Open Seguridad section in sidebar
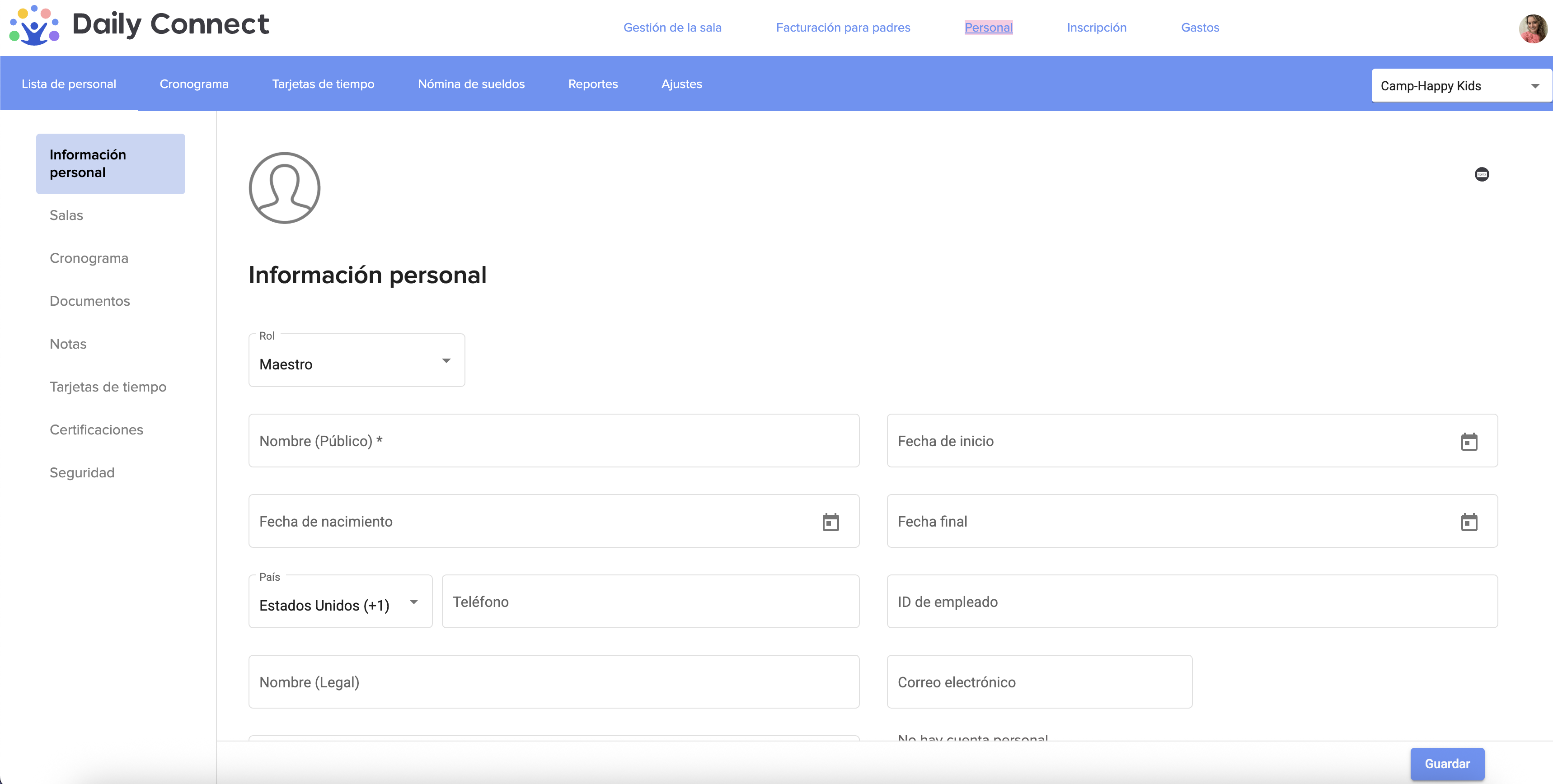1553x784 pixels. tap(82, 473)
